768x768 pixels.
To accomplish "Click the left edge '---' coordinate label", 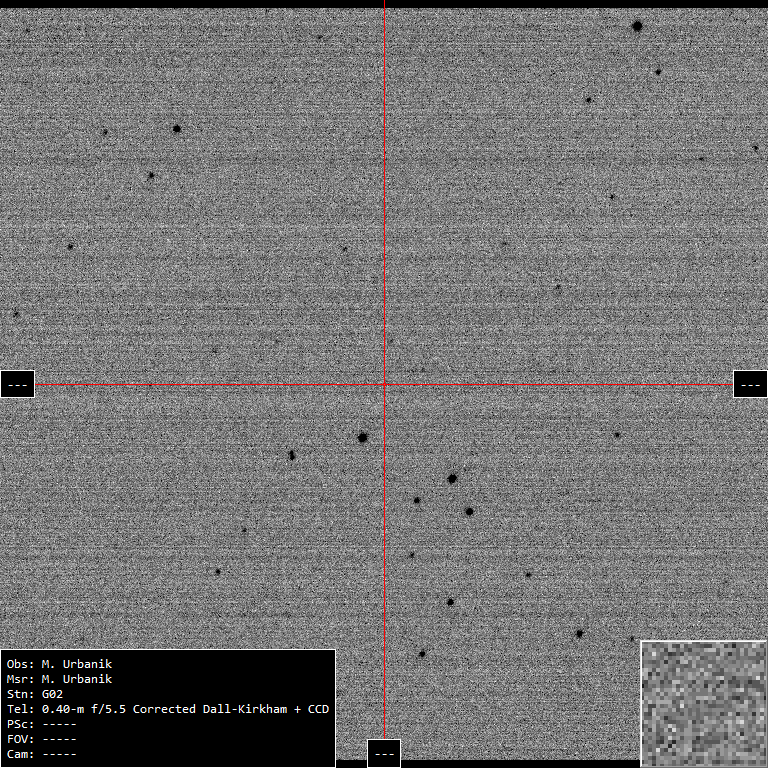I will click(x=18, y=384).
